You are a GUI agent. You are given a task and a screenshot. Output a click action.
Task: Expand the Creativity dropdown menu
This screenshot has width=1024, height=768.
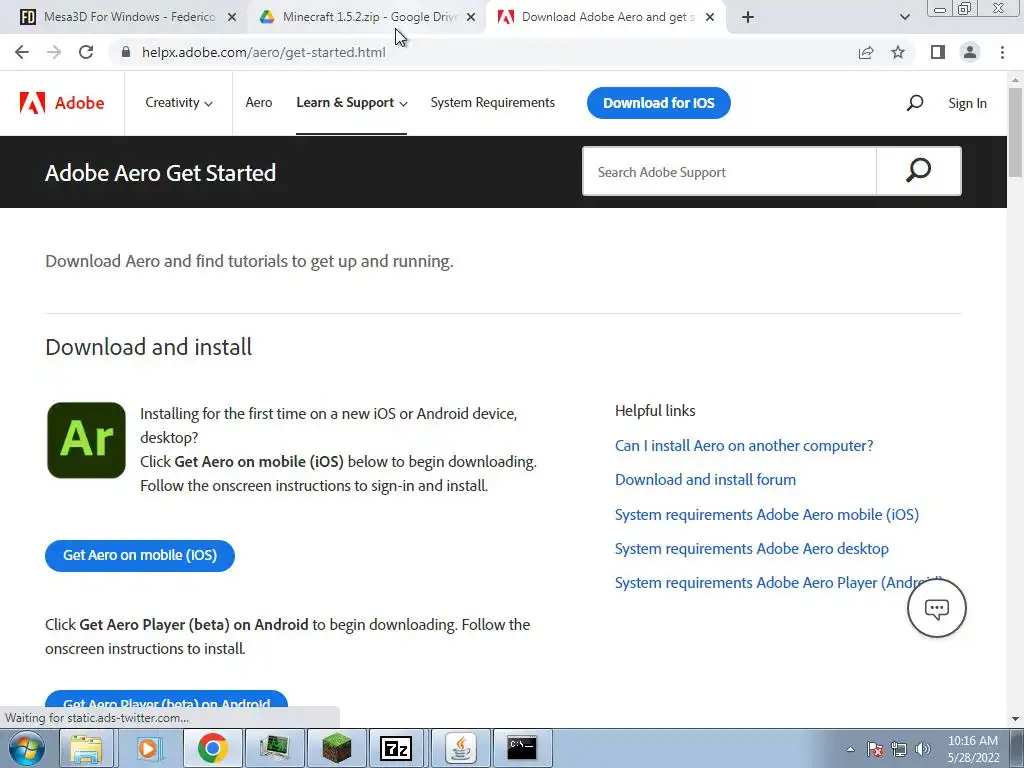coord(178,103)
